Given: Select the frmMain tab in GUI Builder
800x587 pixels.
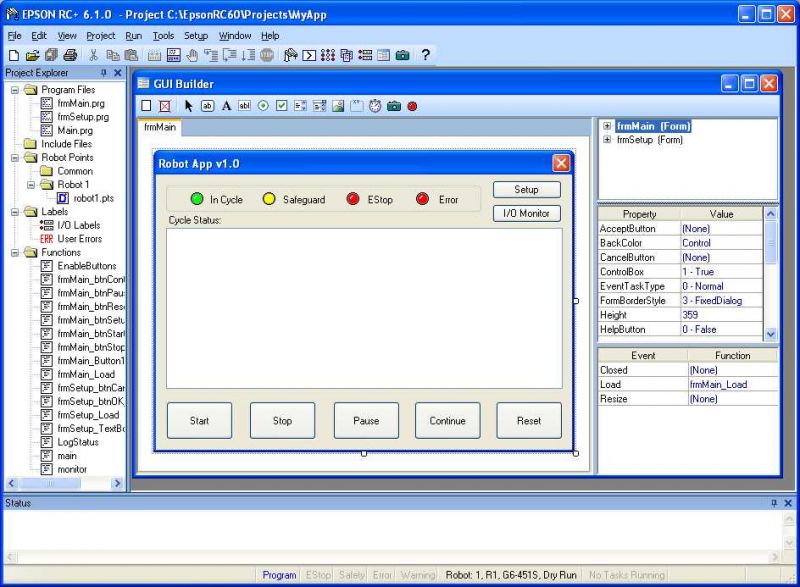Looking at the screenshot, I should pos(159,127).
